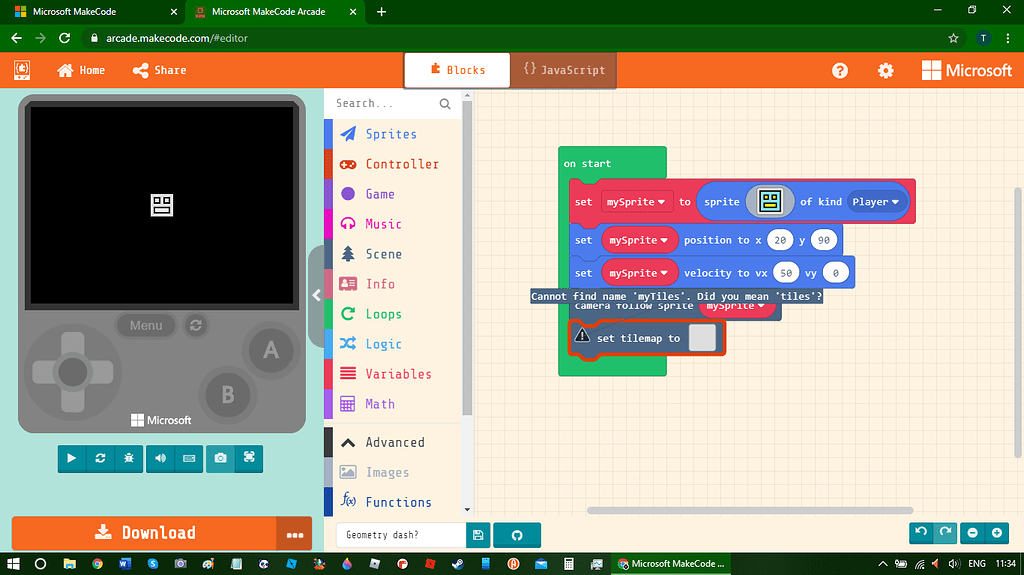Focus the block search box

coord(385,103)
